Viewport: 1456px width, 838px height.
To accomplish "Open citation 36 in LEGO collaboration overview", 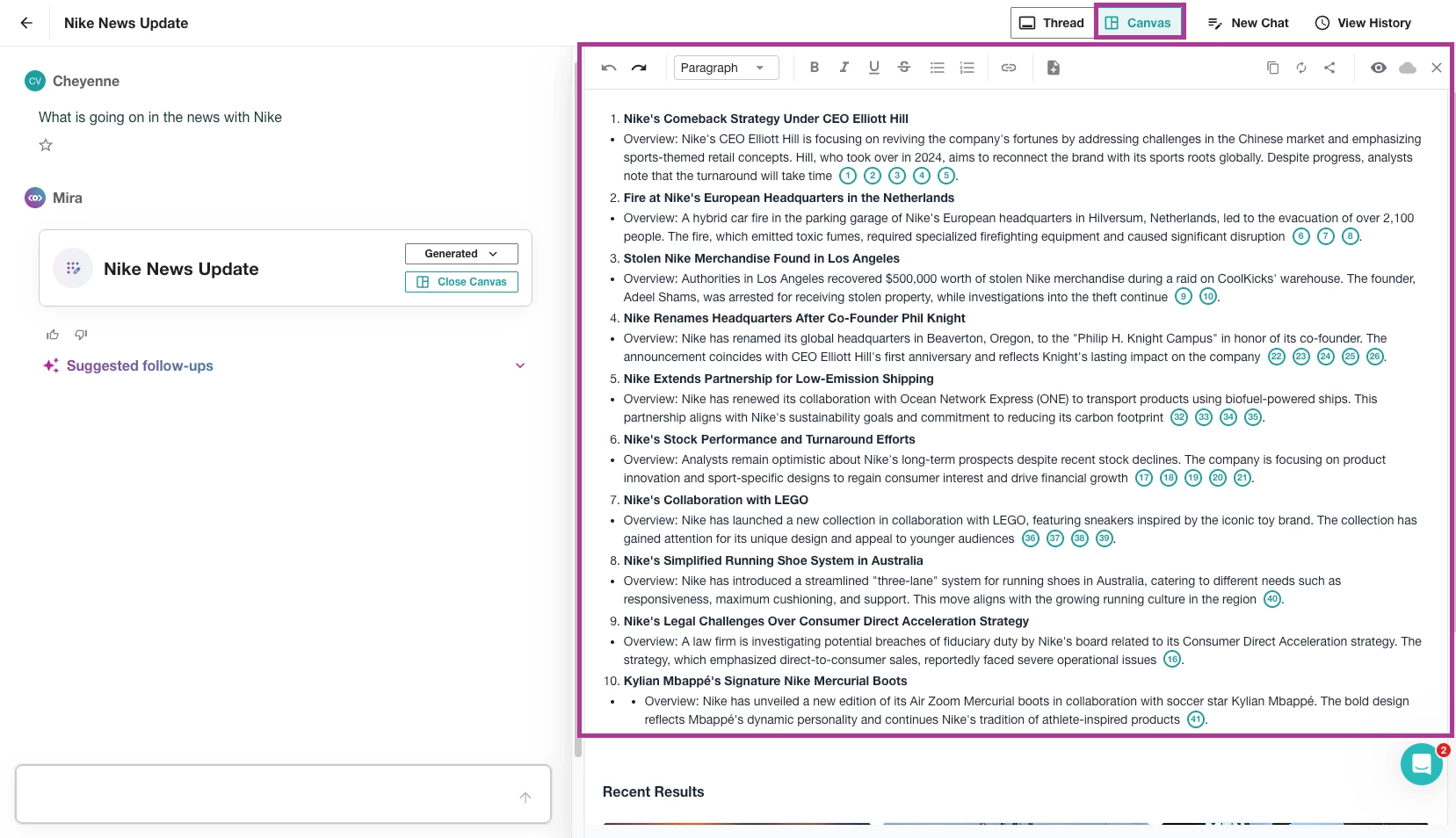I will tap(1031, 538).
